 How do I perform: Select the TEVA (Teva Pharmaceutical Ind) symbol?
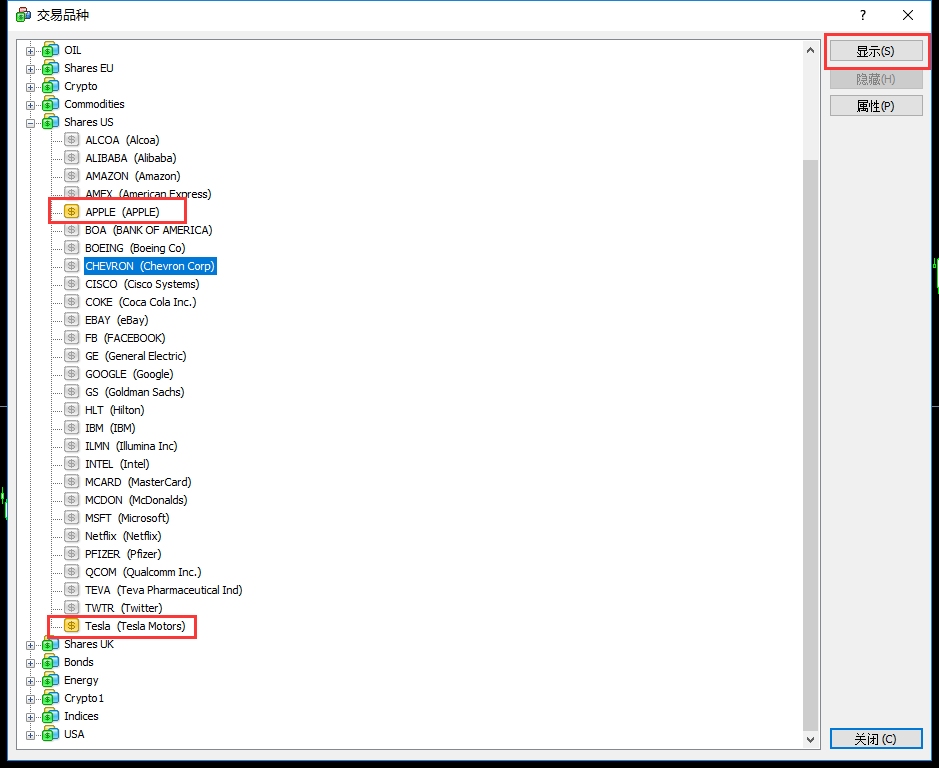tap(163, 589)
